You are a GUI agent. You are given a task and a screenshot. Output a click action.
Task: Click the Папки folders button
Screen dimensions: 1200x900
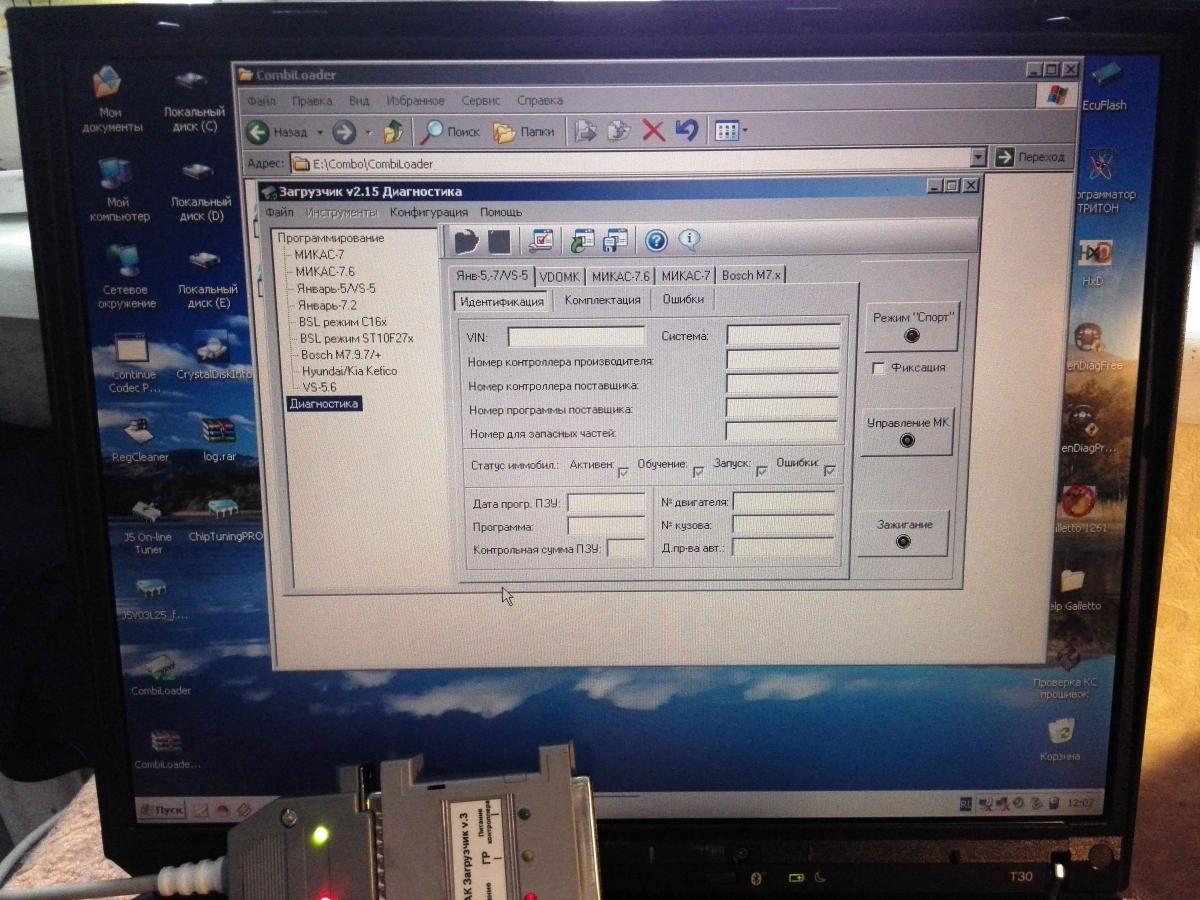[x=524, y=131]
